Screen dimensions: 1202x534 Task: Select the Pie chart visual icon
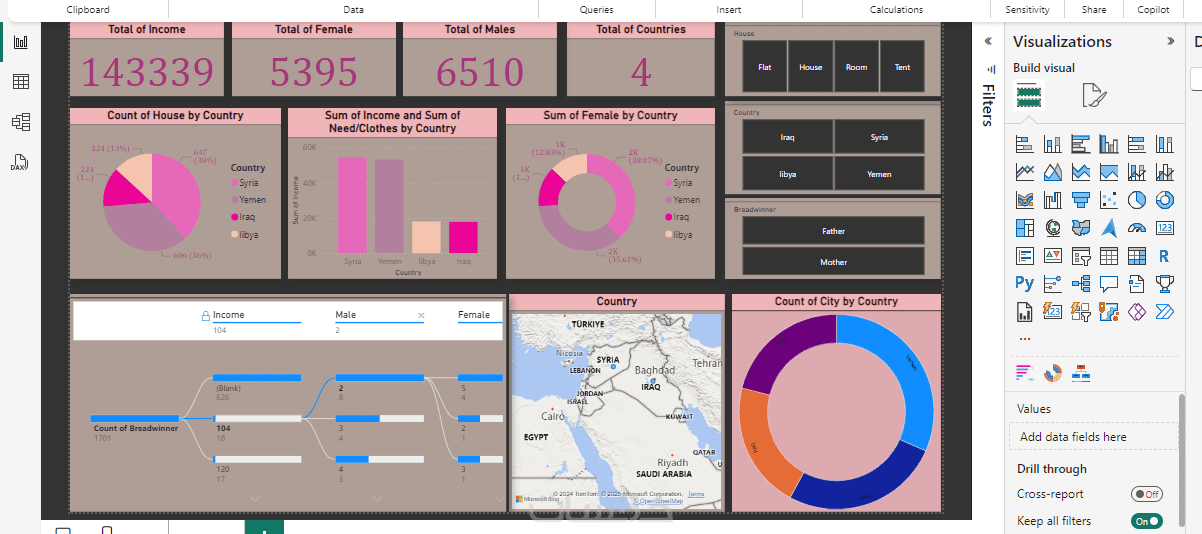coord(1137,200)
